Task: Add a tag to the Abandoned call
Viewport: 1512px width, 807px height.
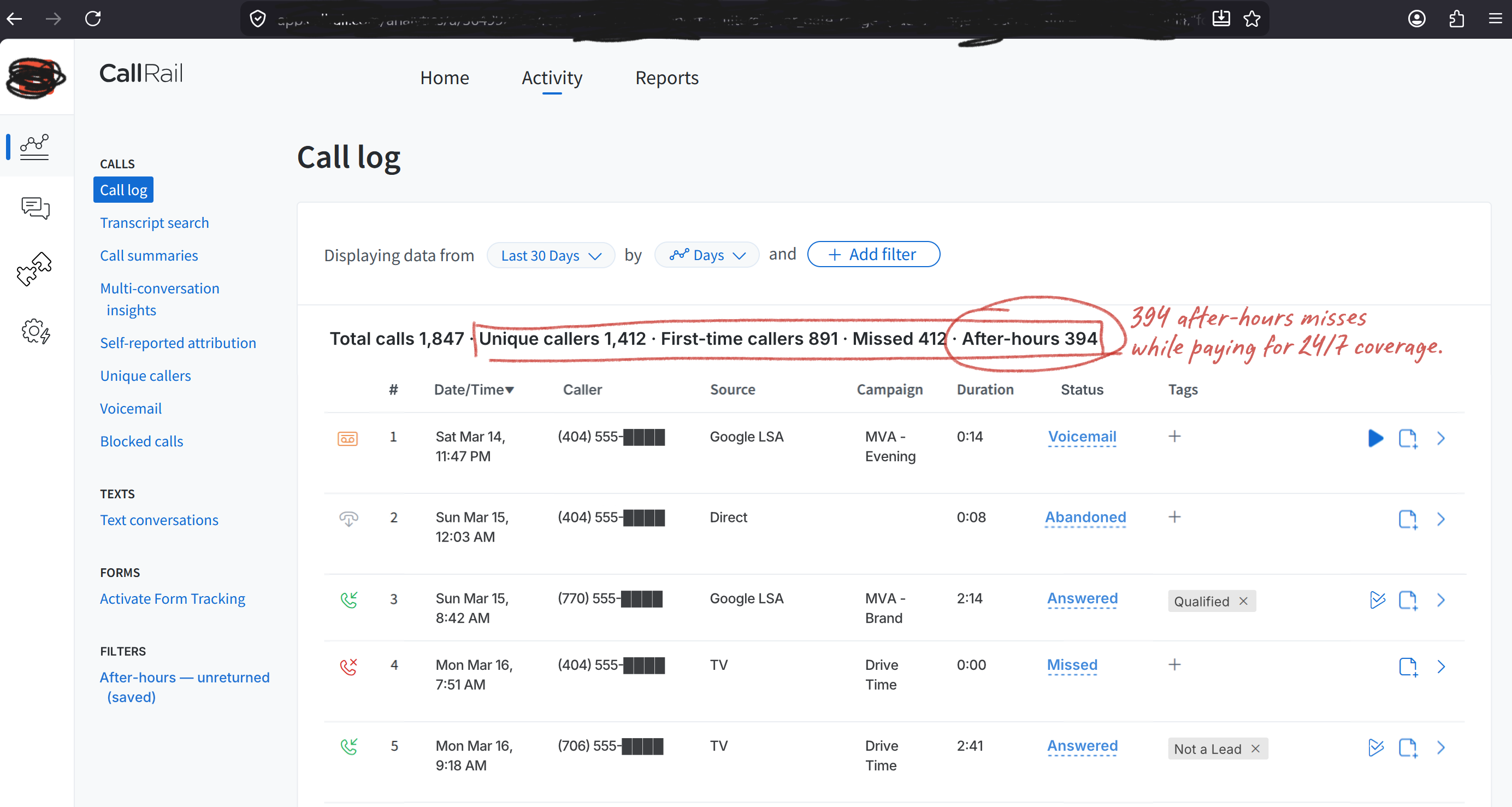Action: (x=1174, y=516)
